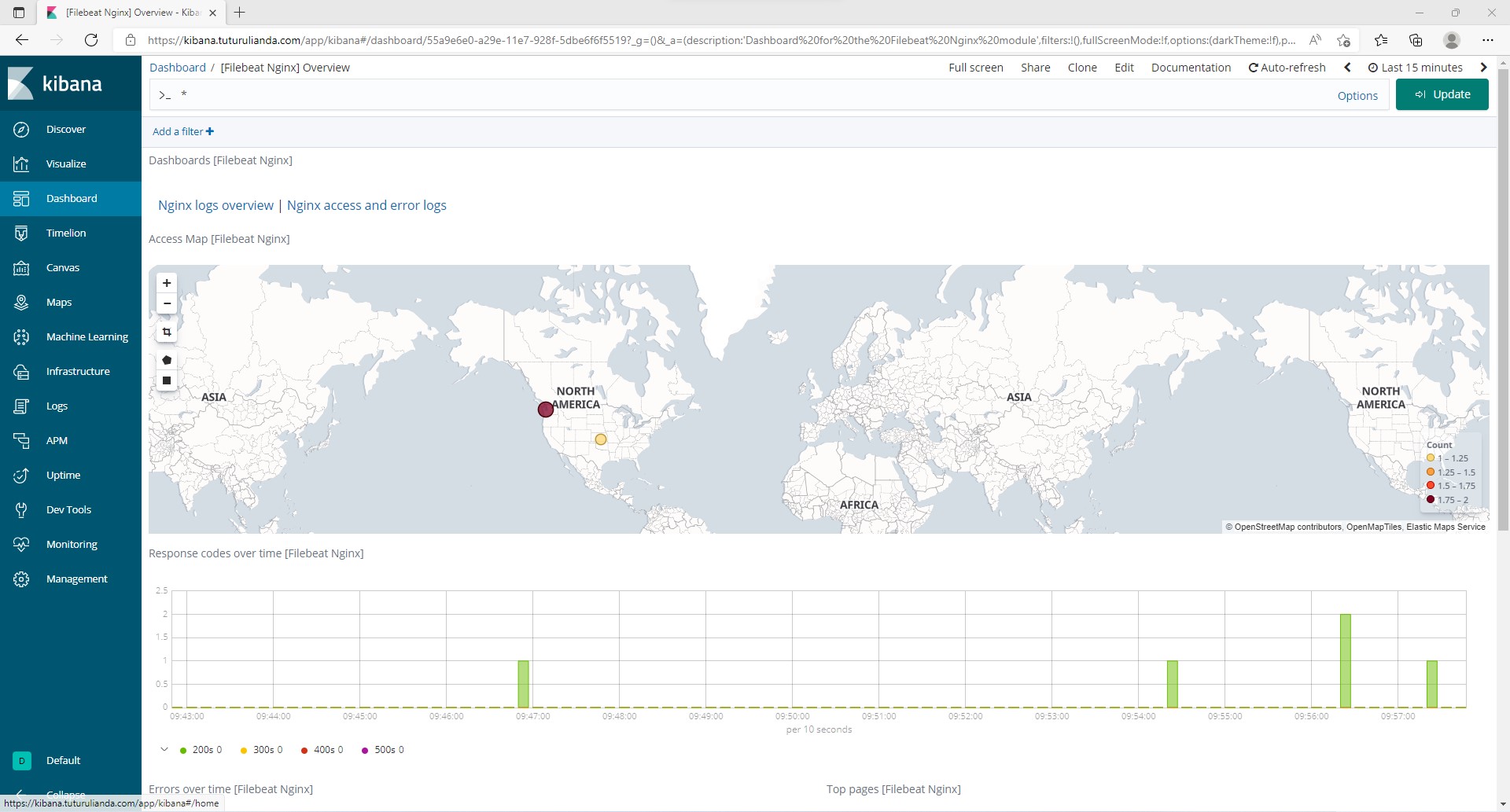The height and width of the screenshot is (812, 1510).
Task: Step time range backward
Action: [1347, 68]
